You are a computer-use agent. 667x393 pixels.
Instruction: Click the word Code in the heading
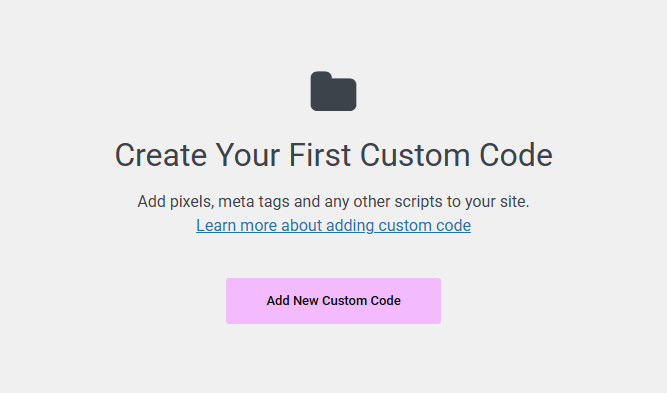coord(516,155)
